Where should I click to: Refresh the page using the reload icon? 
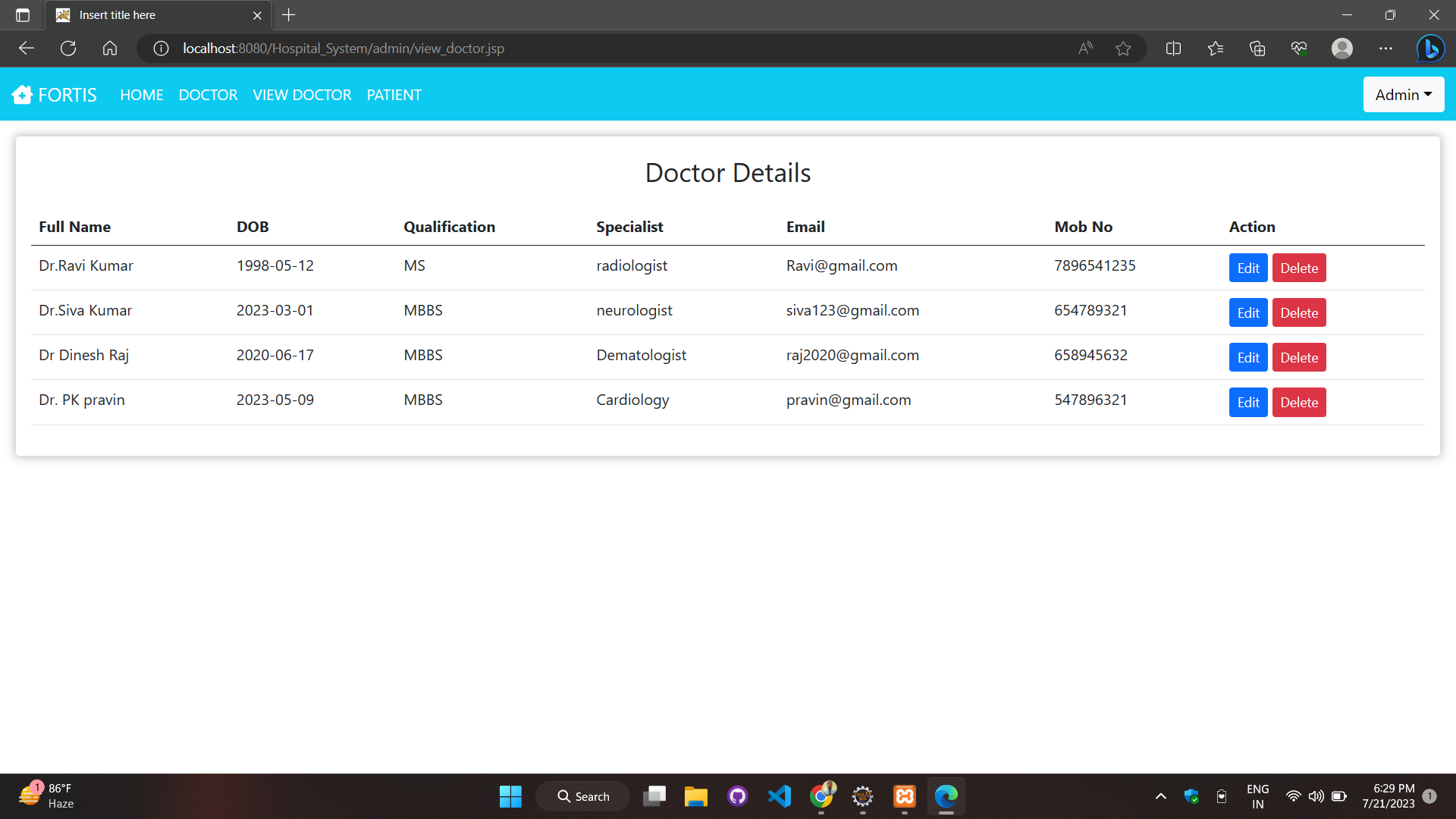[67, 48]
